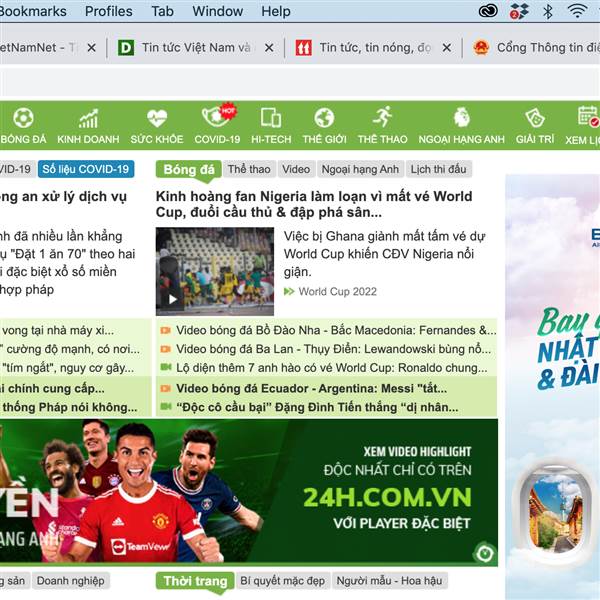Open the tổng thống Pháp nói không article

[x=68, y=407]
